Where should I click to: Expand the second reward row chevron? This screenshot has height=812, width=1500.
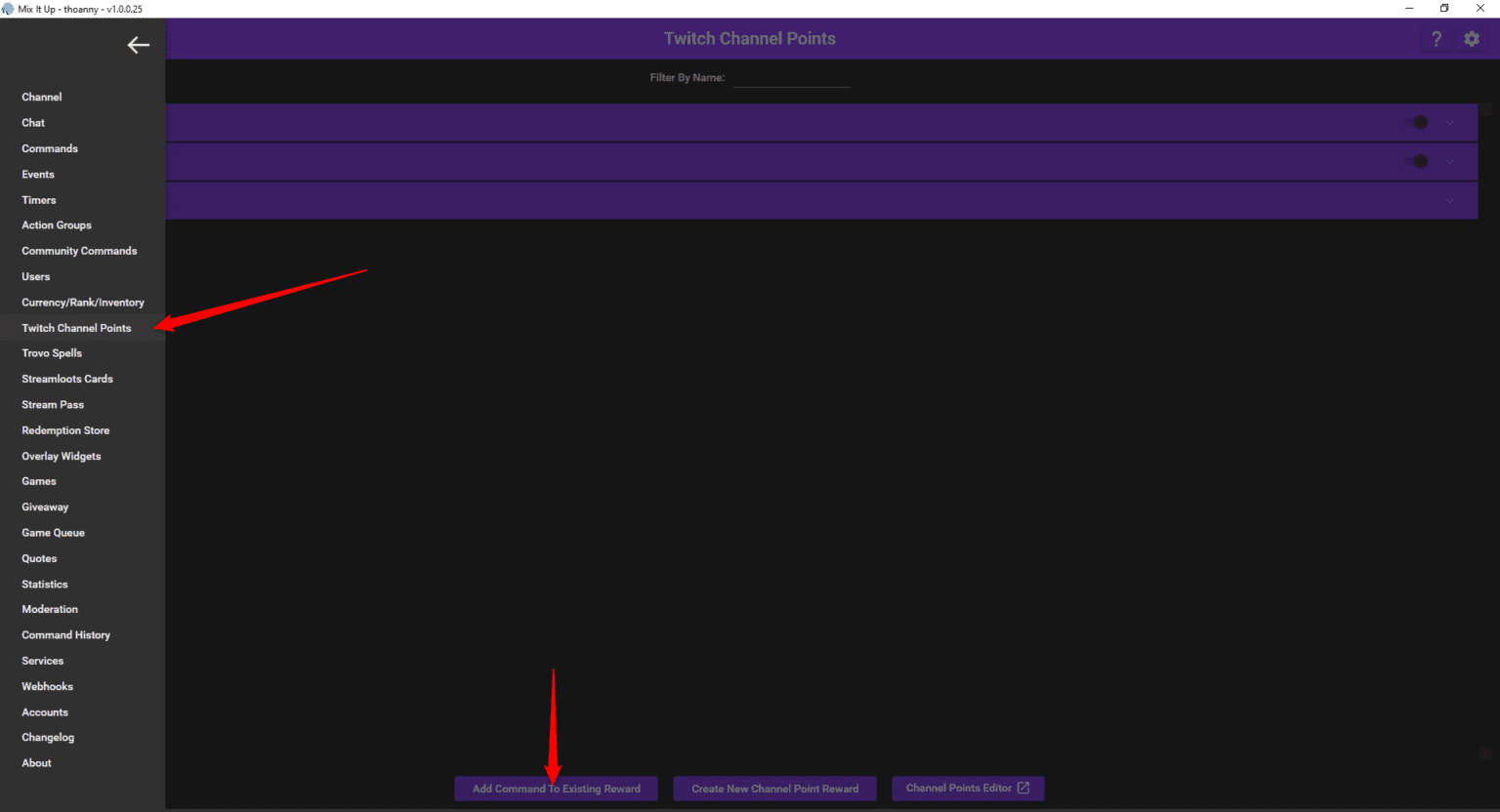pyautogui.click(x=1450, y=162)
